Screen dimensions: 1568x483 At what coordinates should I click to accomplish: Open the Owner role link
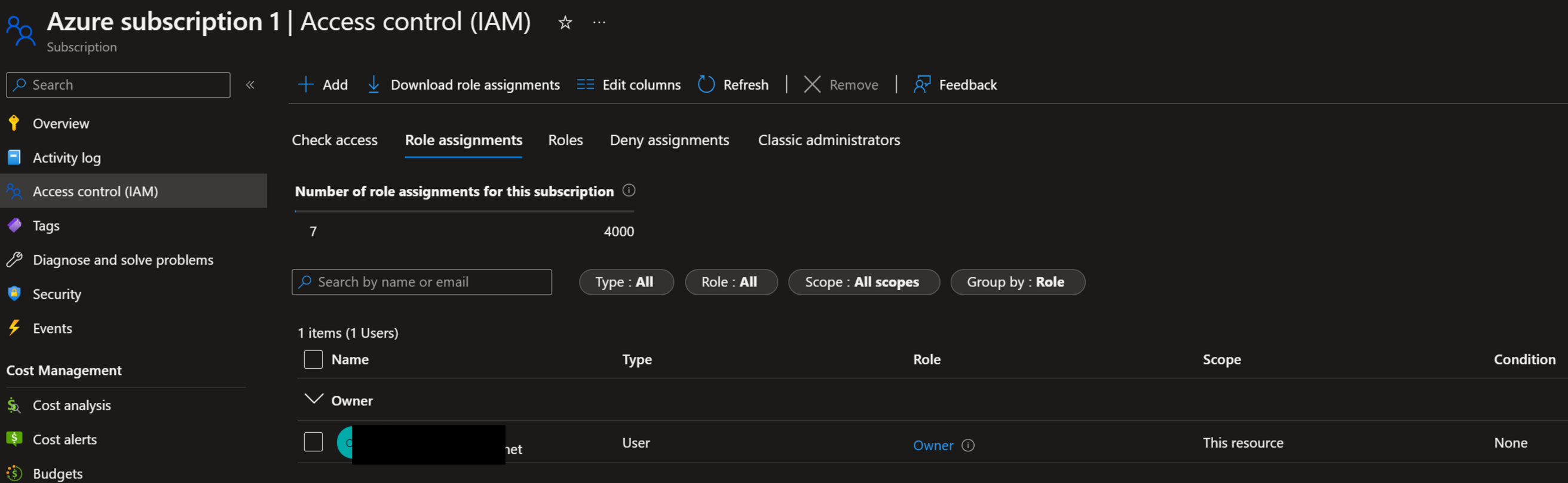933,445
